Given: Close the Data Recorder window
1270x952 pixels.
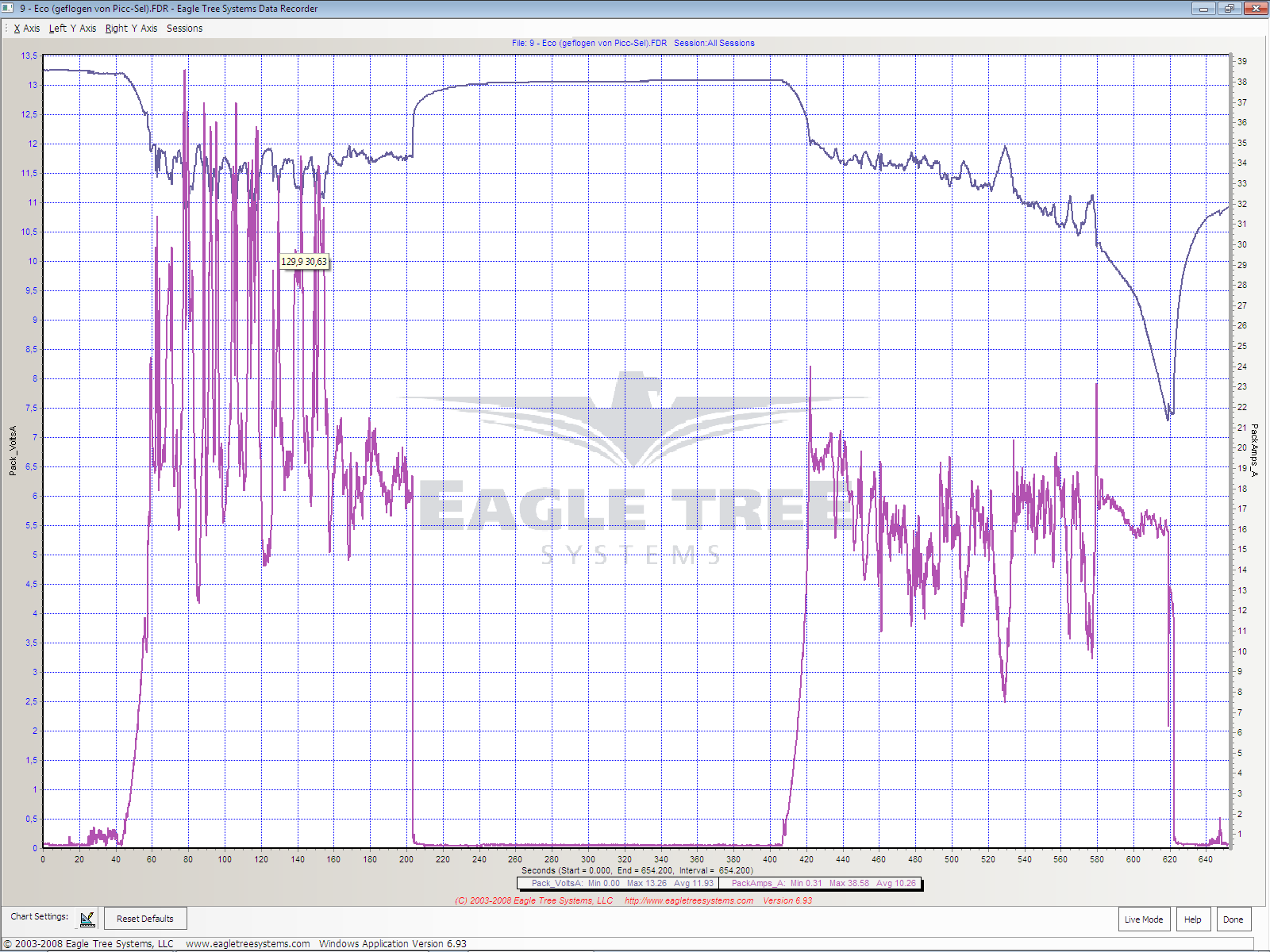Looking at the screenshot, I should pyautogui.click(x=1256, y=9).
